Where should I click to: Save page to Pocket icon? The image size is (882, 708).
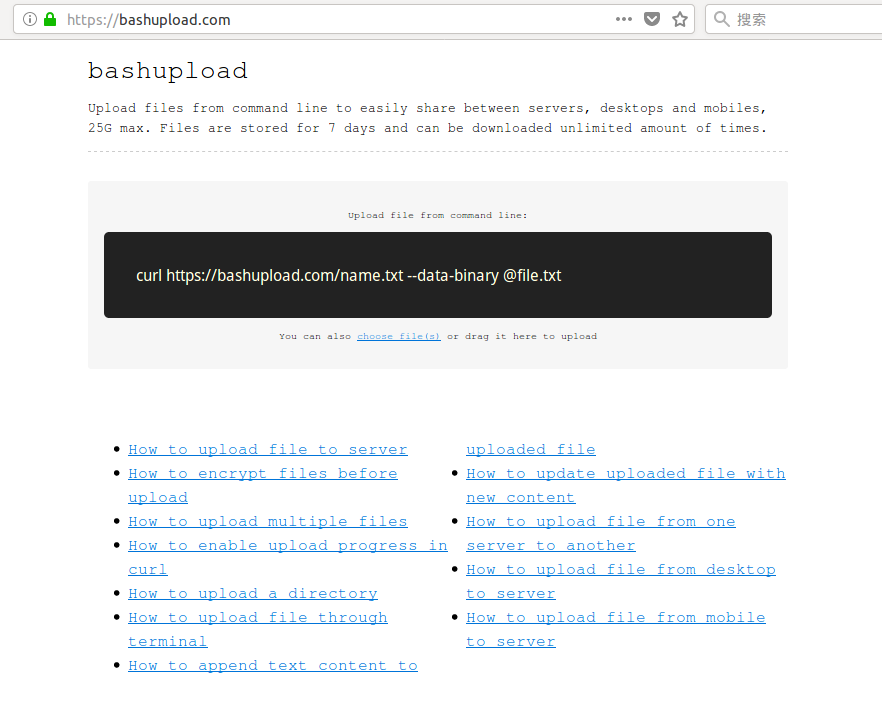coord(651,20)
